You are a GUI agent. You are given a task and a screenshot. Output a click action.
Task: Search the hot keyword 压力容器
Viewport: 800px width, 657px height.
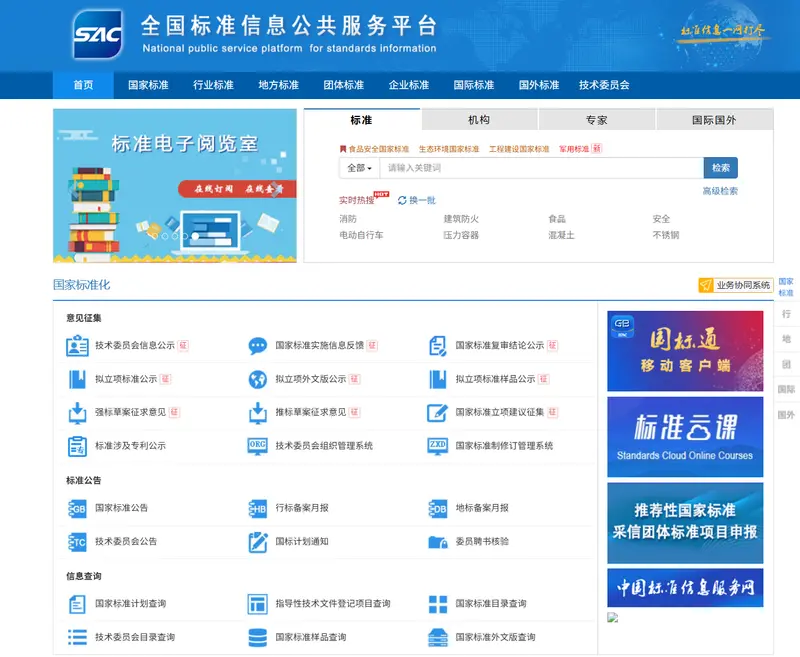461,235
